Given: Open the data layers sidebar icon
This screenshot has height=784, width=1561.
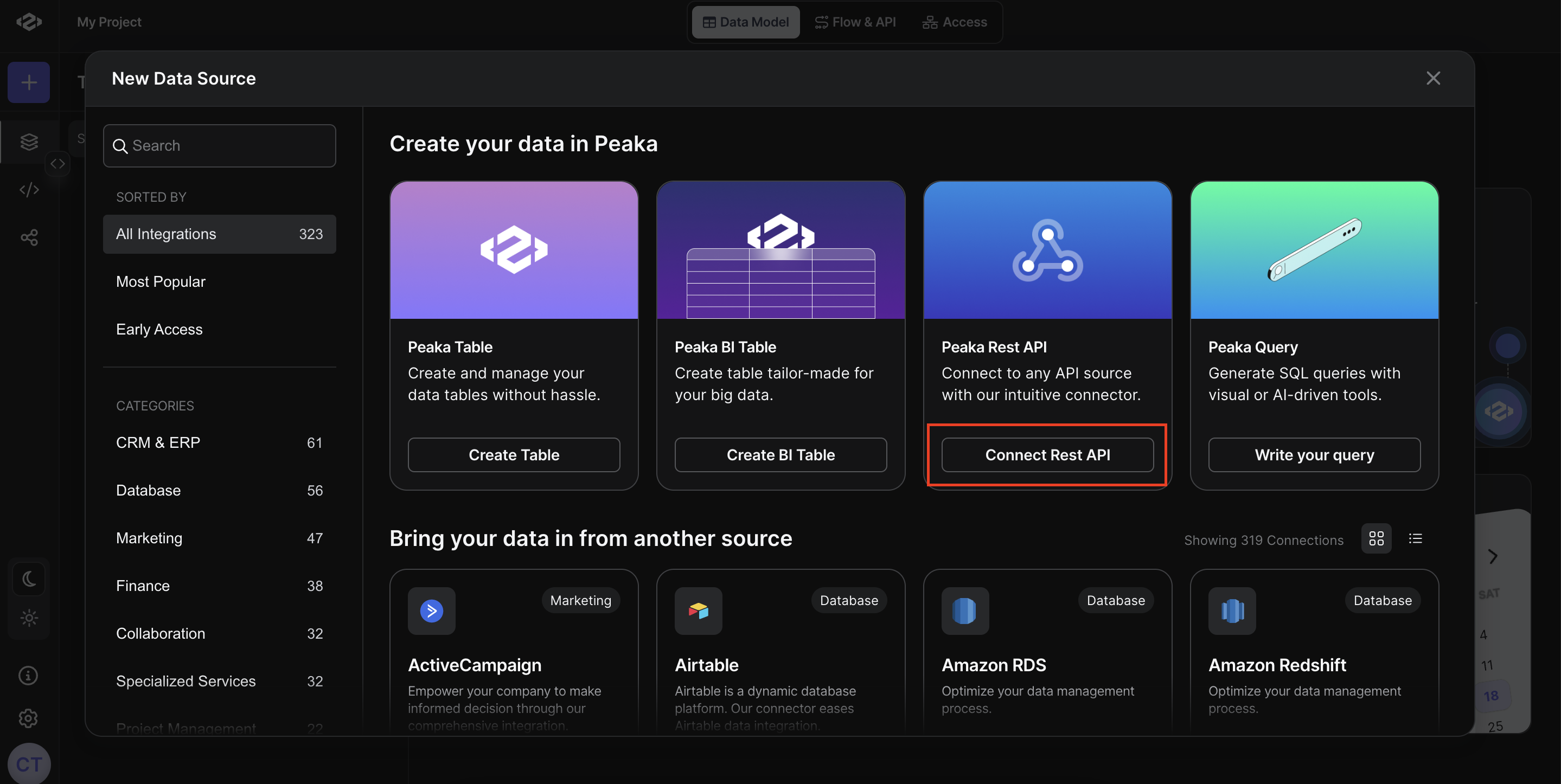Looking at the screenshot, I should point(29,142).
